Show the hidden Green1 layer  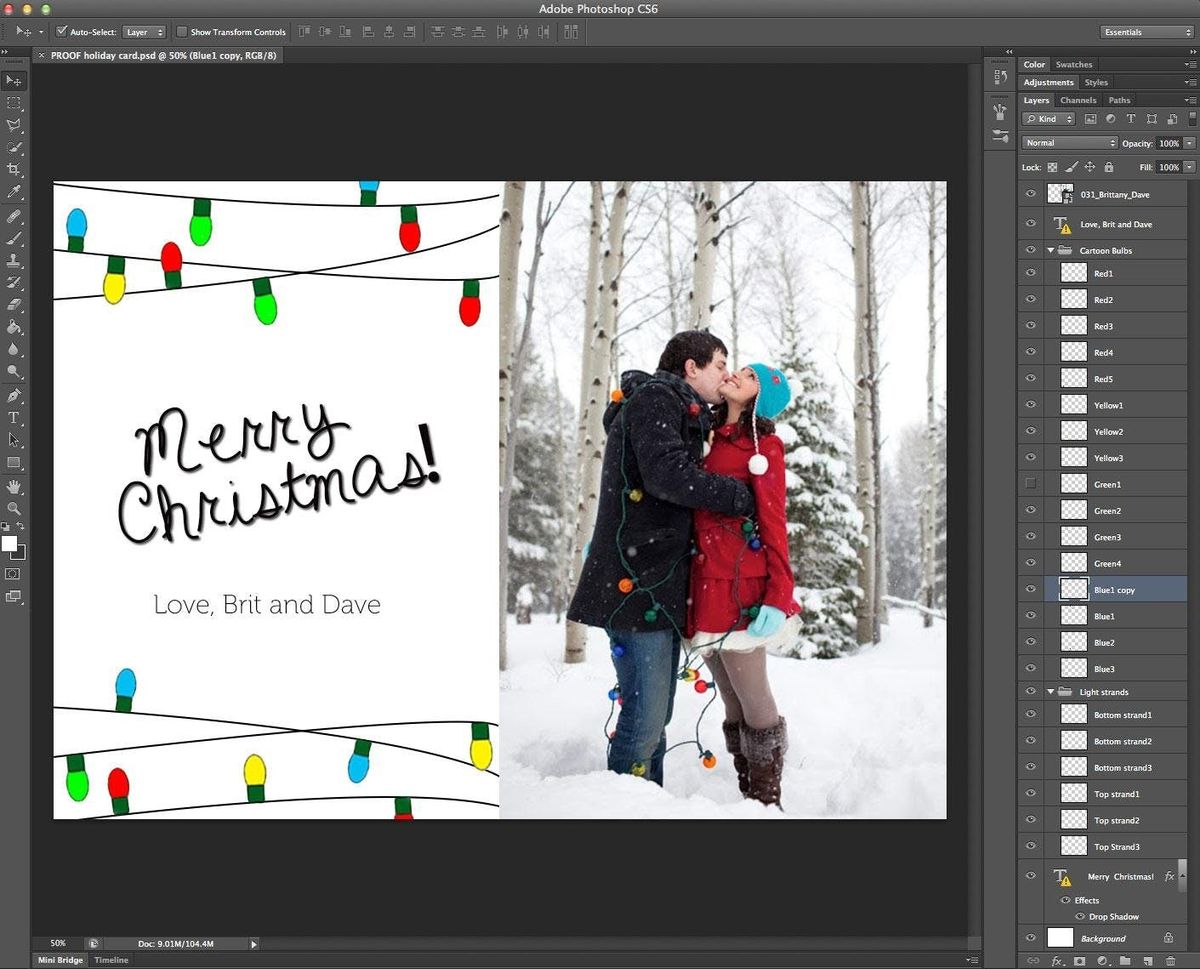point(1030,484)
